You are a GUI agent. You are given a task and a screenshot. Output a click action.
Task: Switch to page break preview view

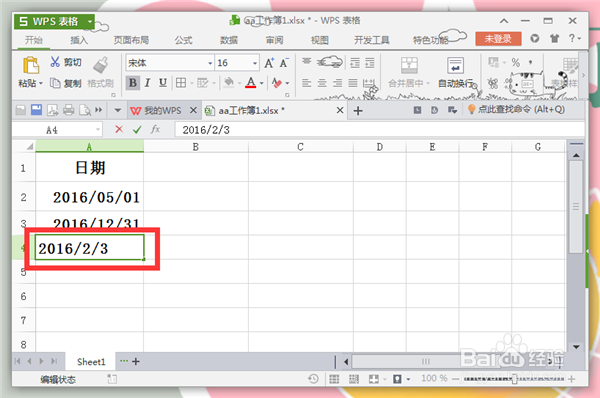pos(354,379)
